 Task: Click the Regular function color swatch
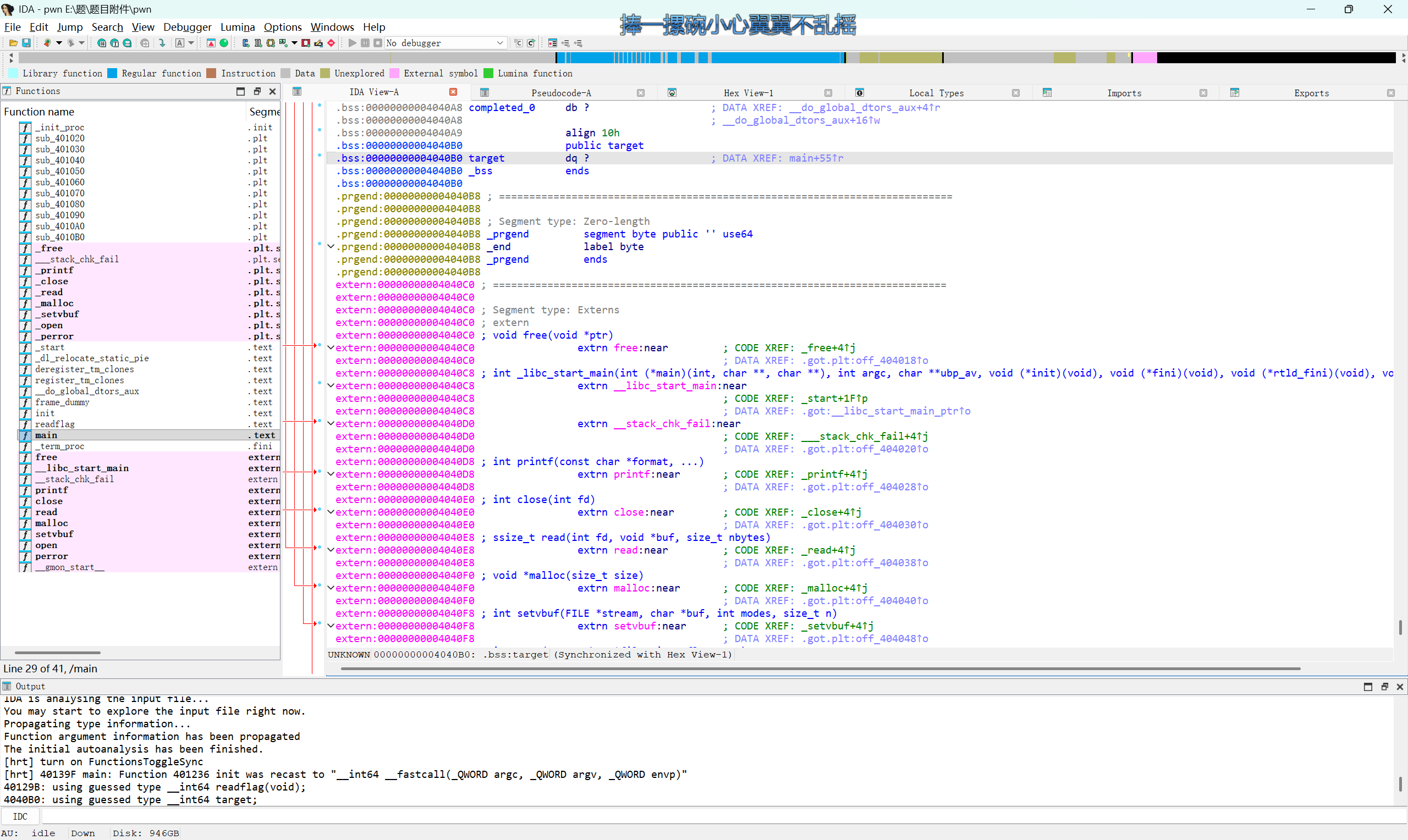click(x=113, y=73)
